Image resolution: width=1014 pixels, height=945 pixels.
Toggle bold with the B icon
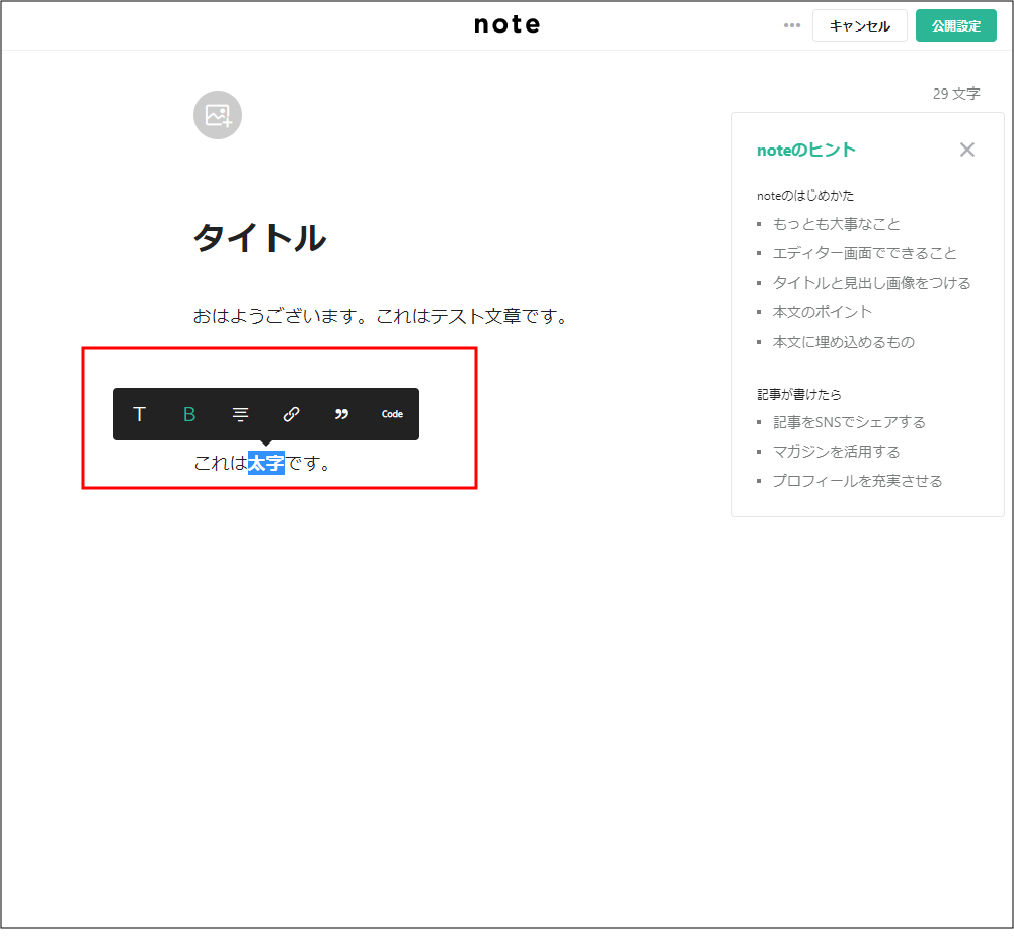(189, 414)
